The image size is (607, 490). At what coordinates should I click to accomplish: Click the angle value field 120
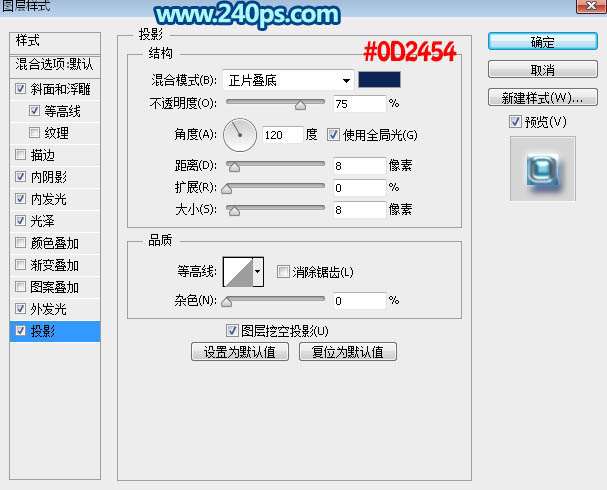tap(283, 135)
